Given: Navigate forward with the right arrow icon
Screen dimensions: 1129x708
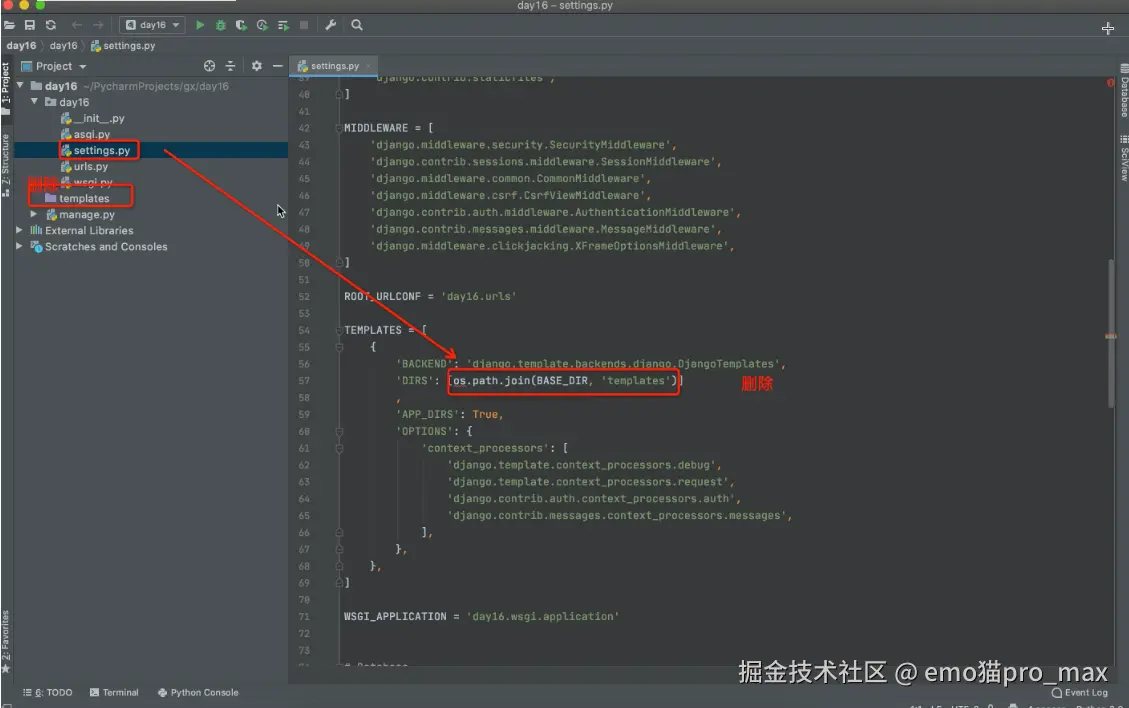Looking at the screenshot, I should [x=98, y=25].
